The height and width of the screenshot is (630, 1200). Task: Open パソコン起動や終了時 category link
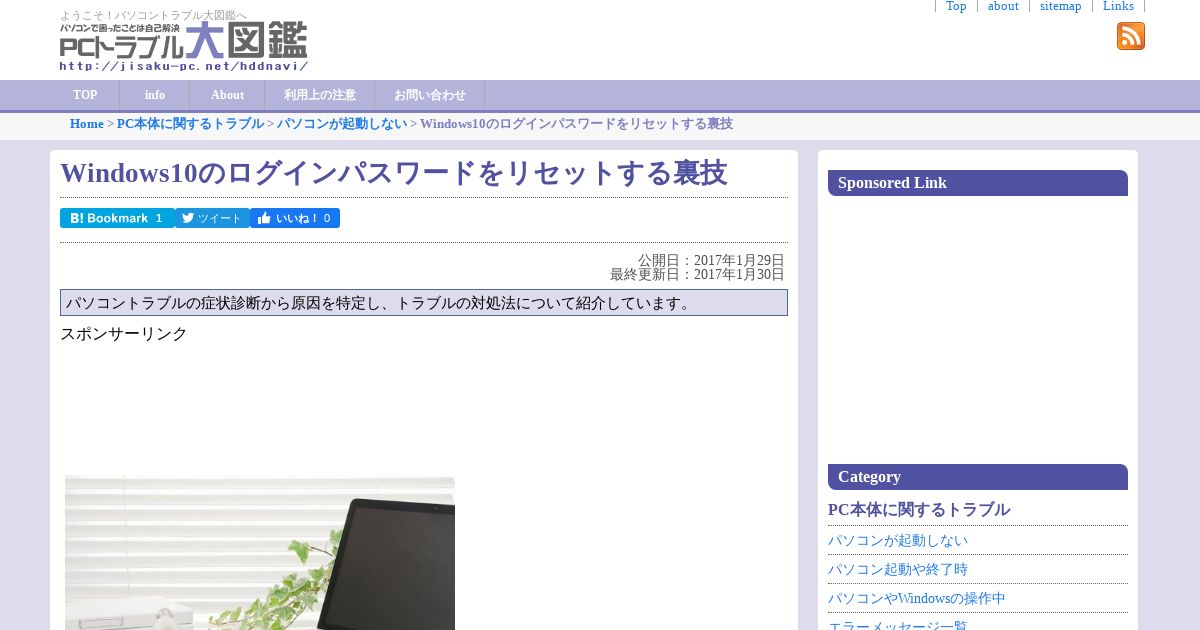(x=898, y=569)
